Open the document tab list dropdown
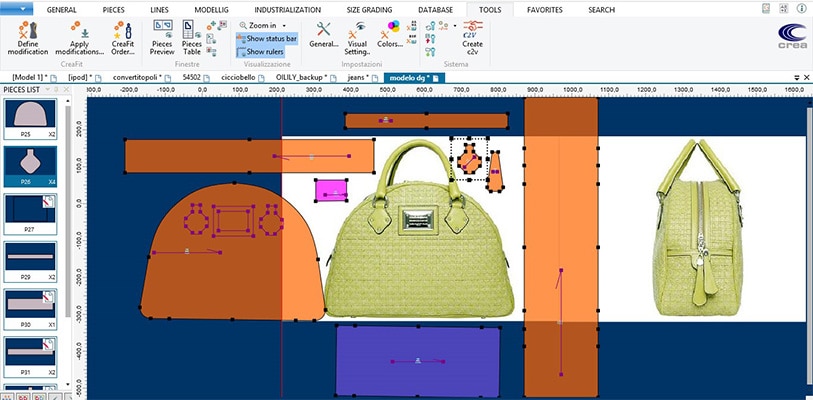This screenshot has width=813, height=400. coord(796,77)
